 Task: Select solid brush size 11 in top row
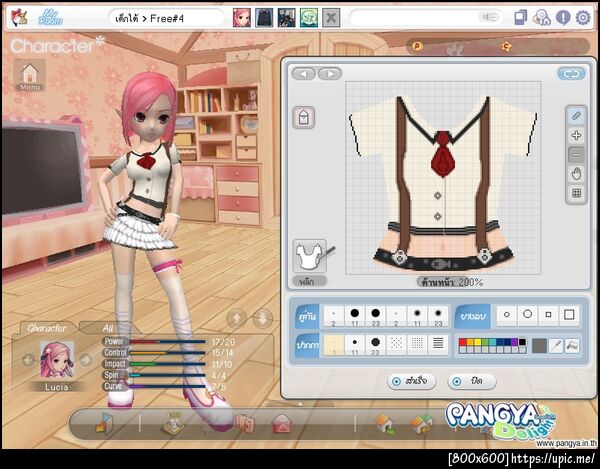pos(355,316)
